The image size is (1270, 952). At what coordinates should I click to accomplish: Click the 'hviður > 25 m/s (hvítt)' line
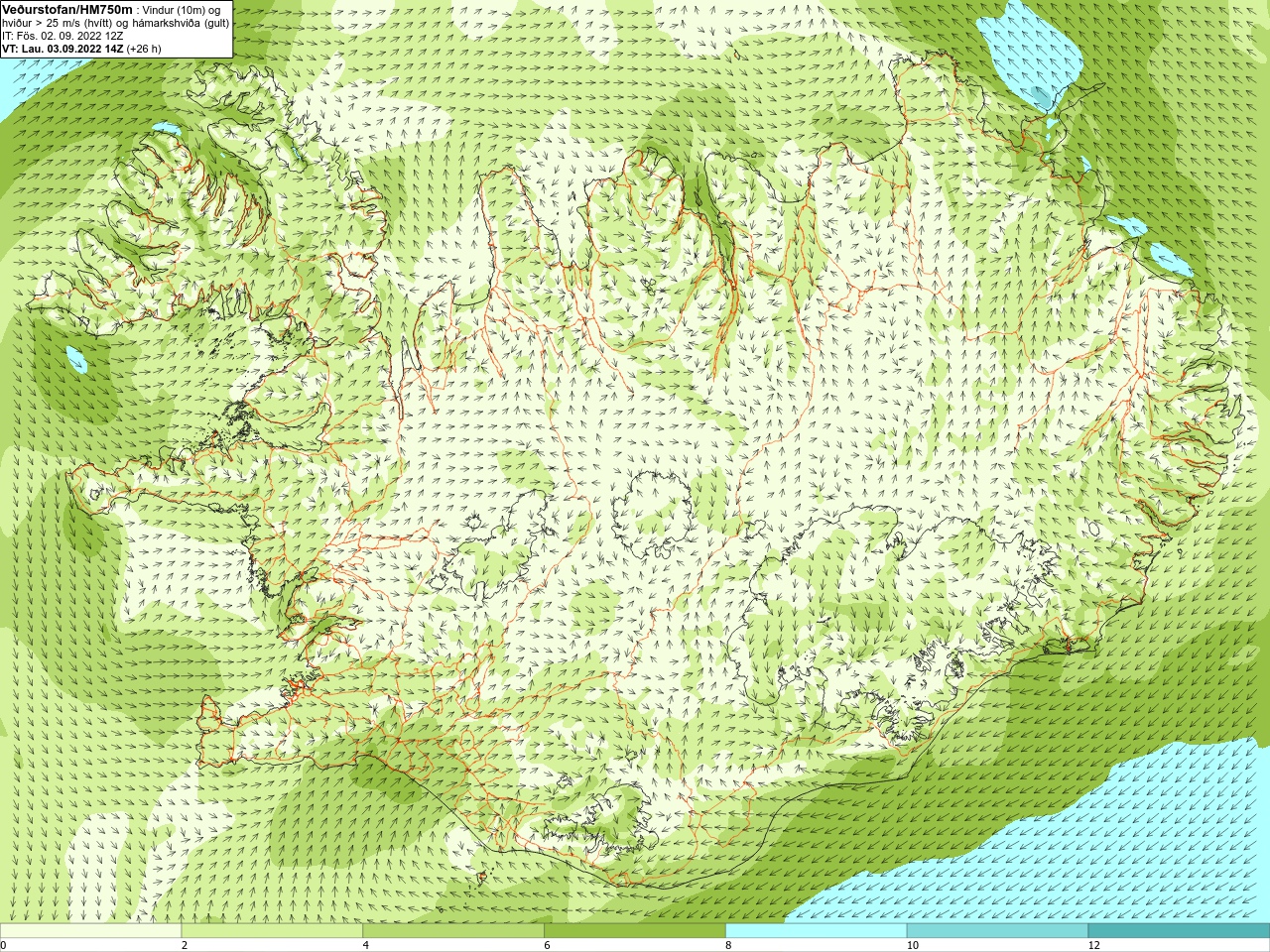[116, 22]
